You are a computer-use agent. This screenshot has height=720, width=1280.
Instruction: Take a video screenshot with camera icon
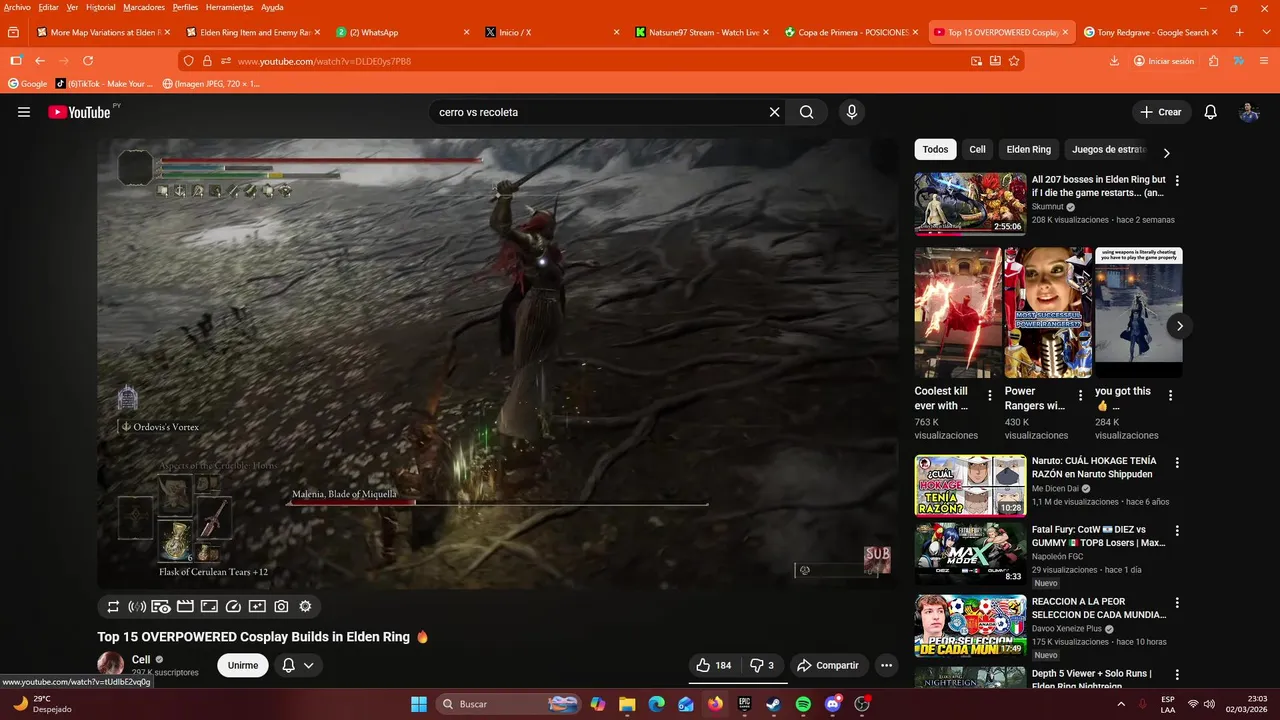click(281, 606)
